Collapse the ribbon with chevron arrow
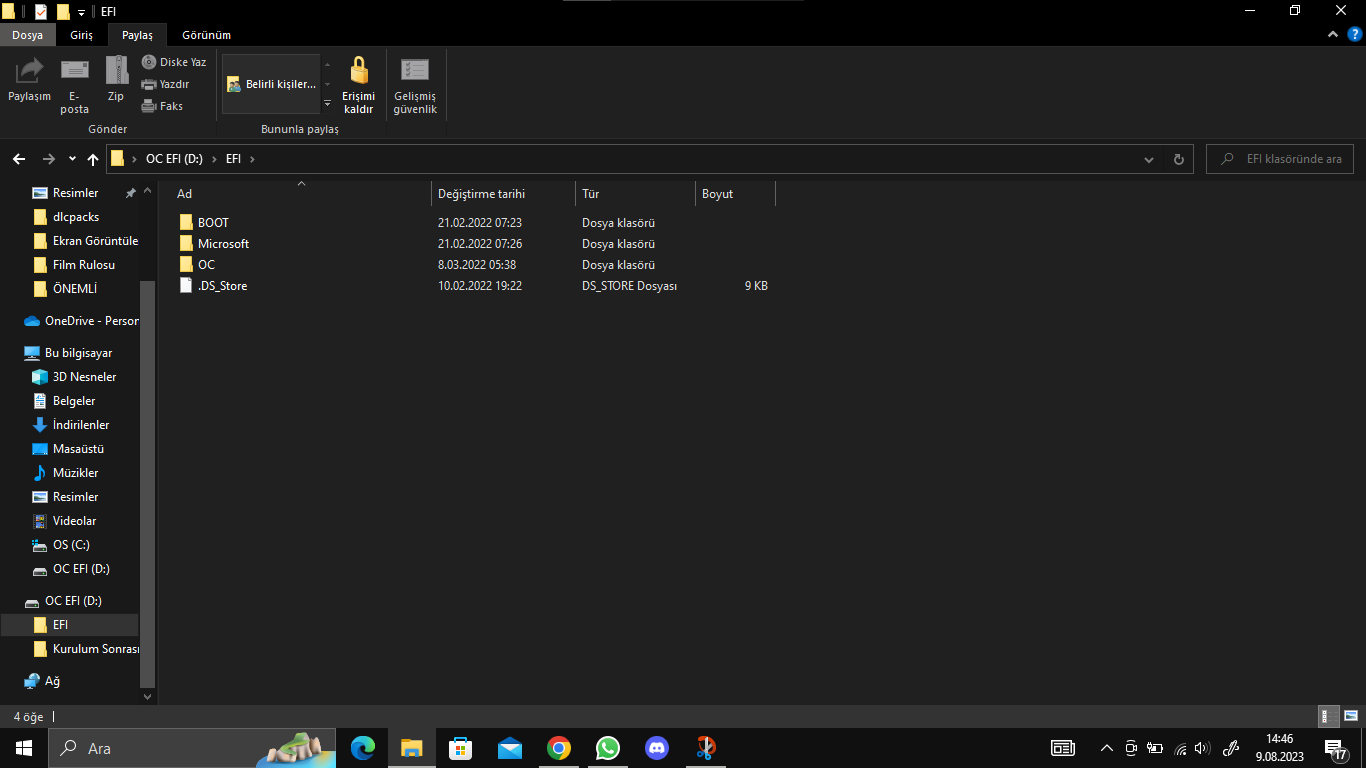The image size is (1366, 768). (x=1333, y=35)
